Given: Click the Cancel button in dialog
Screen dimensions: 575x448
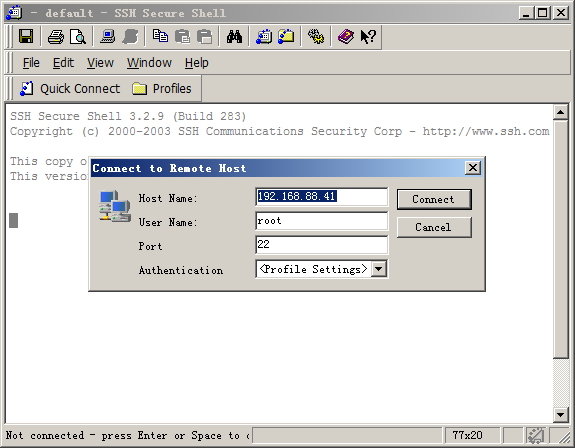Looking at the screenshot, I should [x=434, y=227].
